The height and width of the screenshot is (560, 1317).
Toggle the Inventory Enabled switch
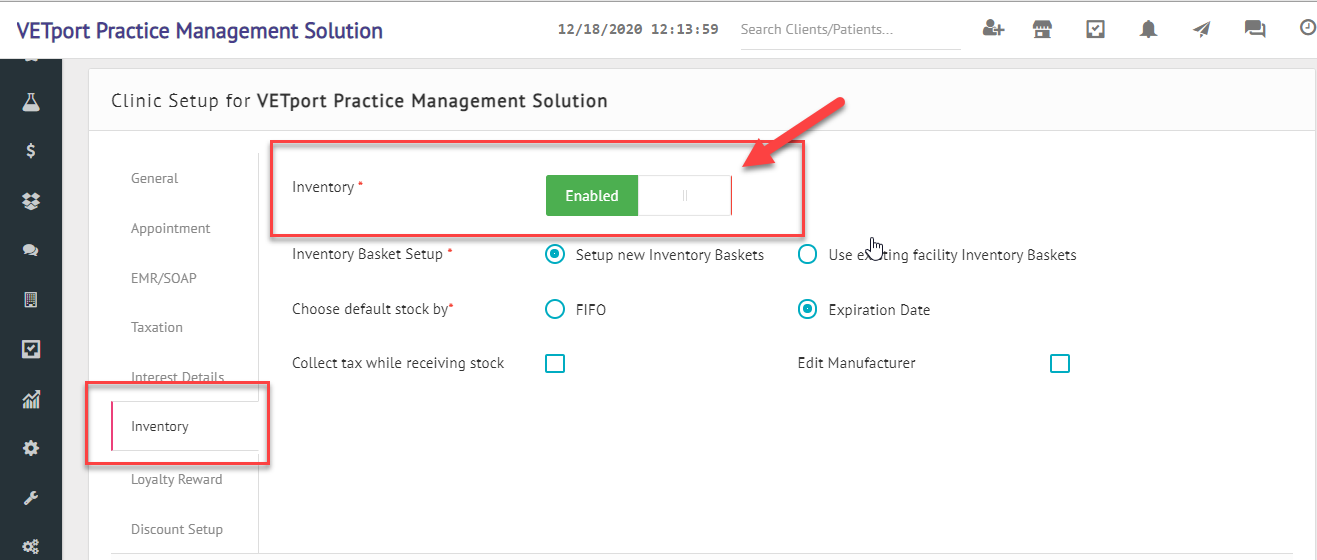pos(639,196)
